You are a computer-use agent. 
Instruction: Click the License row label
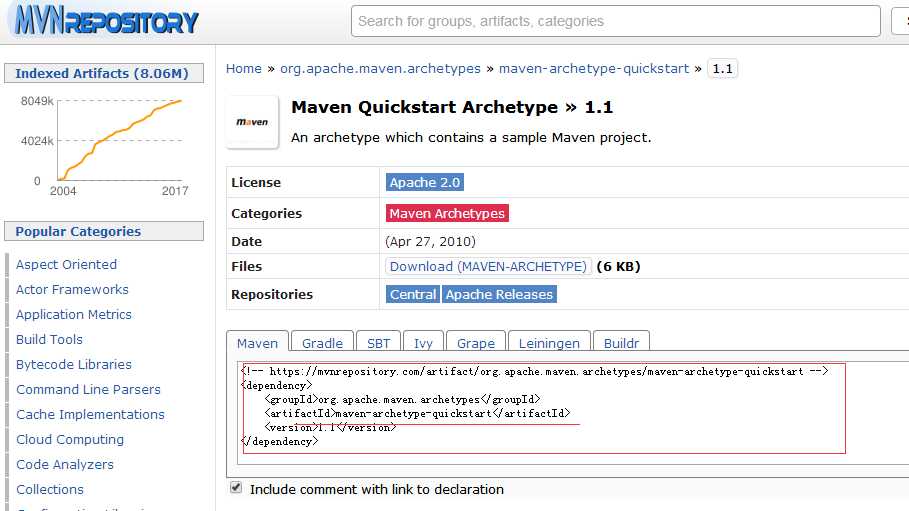[x=256, y=182]
